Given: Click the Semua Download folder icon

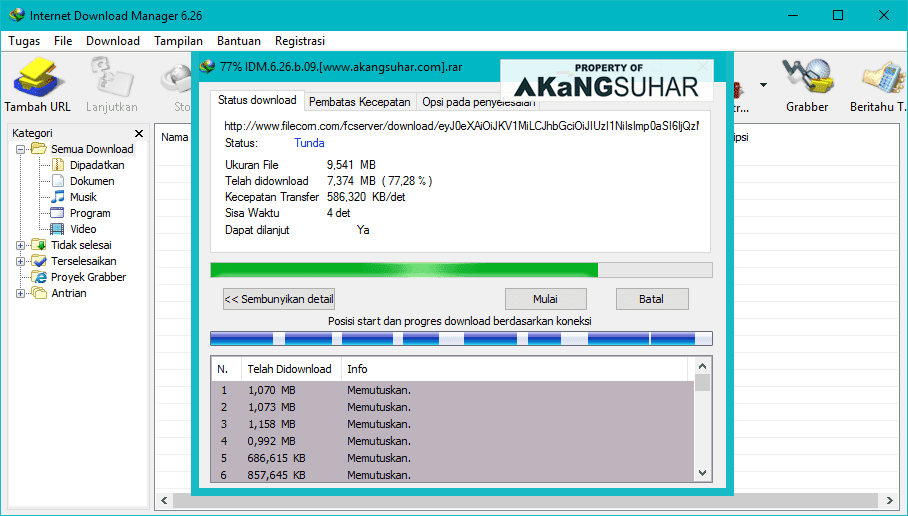Looking at the screenshot, I should click(39, 149).
